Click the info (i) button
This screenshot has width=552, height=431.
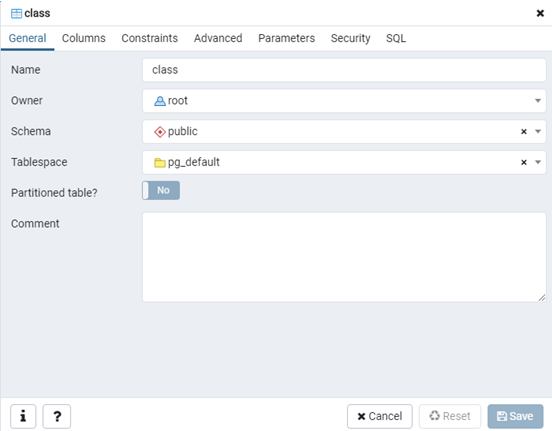pyautogui.click(x=23, y=416)
